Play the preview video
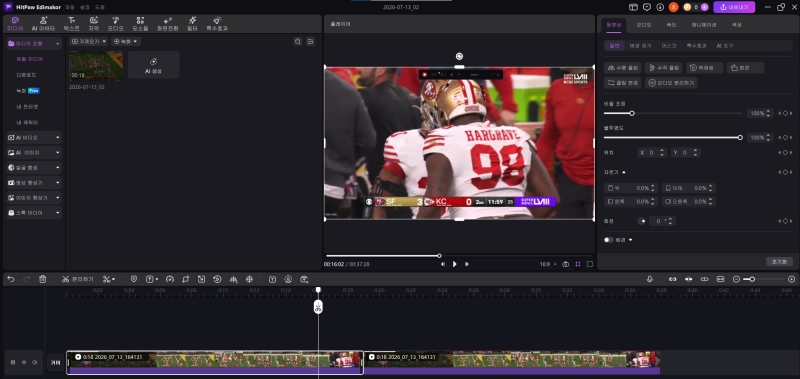Image resolution: width=800 pixels, height=379 pixels. [454, 264]
